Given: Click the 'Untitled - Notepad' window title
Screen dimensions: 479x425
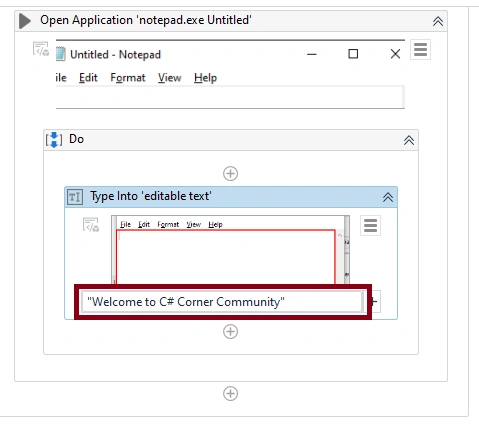Looking at the screenshot, I should (116, 54).
